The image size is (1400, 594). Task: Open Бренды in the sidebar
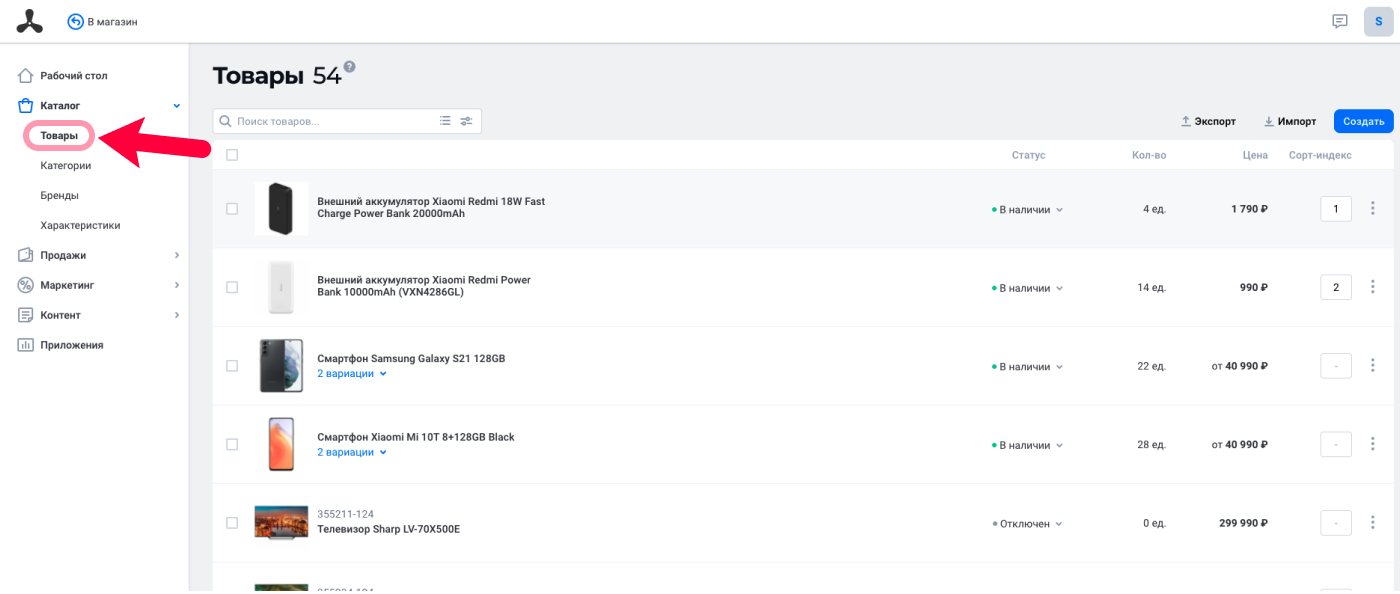pos(60,195)
